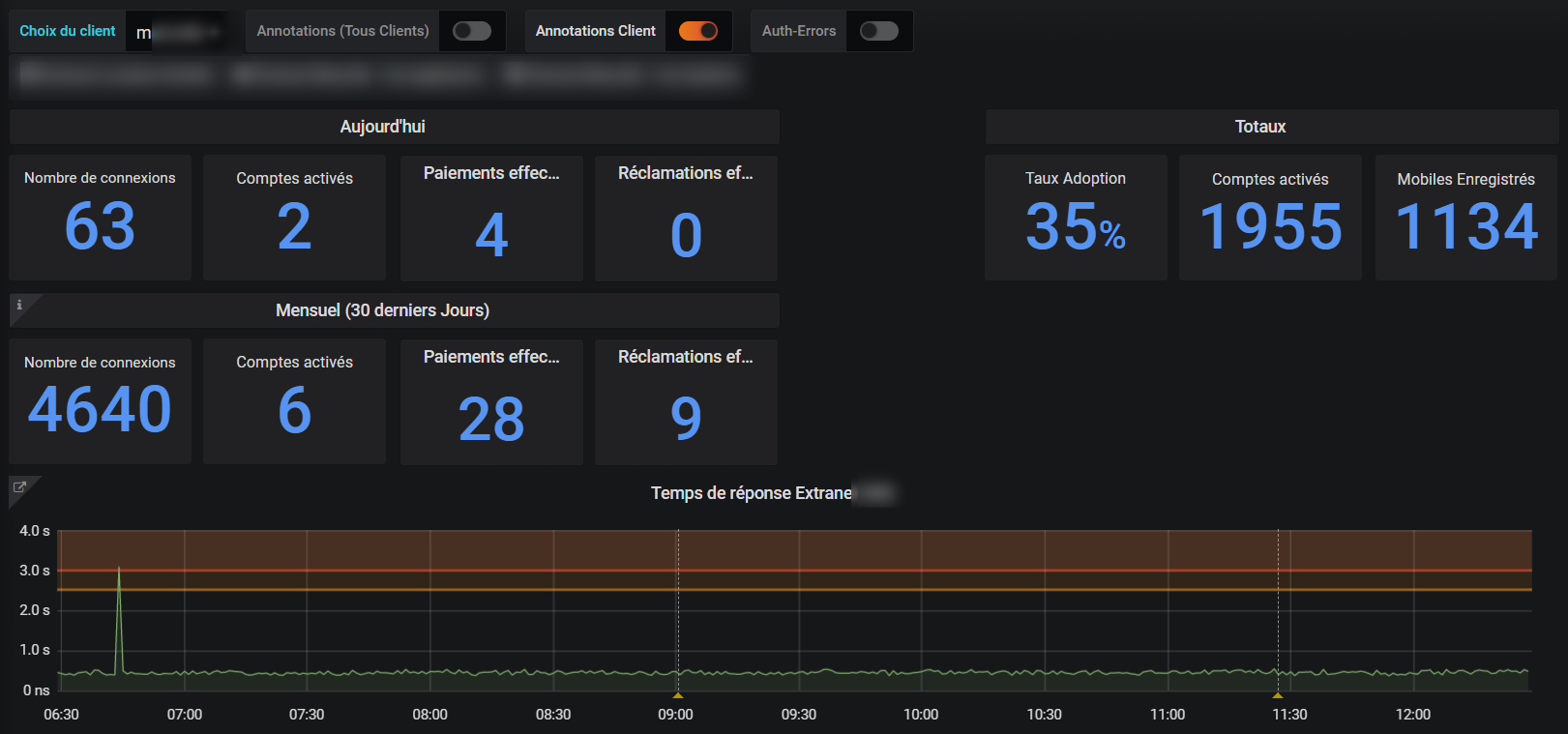Select Taux Adoption value 35%
Viewport: 1568px width, 734px height.
tap(1076, 227)
